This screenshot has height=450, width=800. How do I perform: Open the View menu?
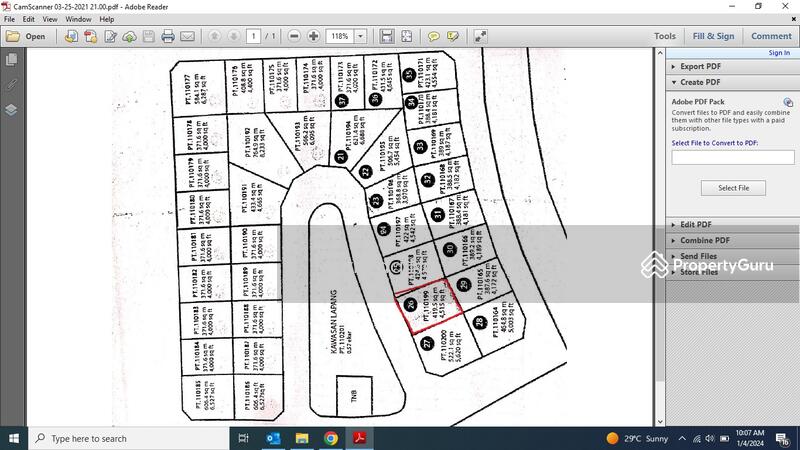[48, 19]
